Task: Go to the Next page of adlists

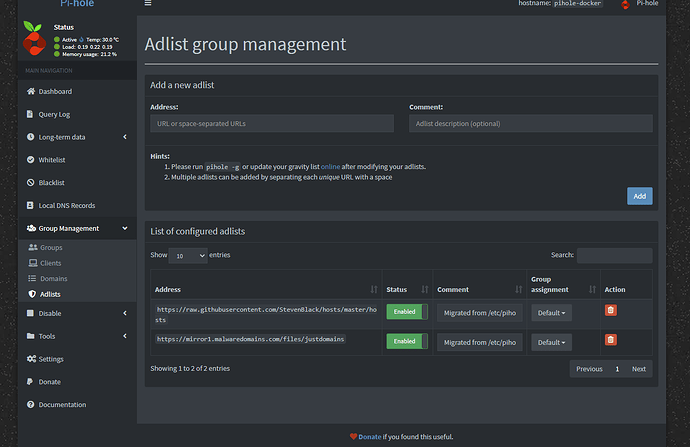Action: click(638, 369)
